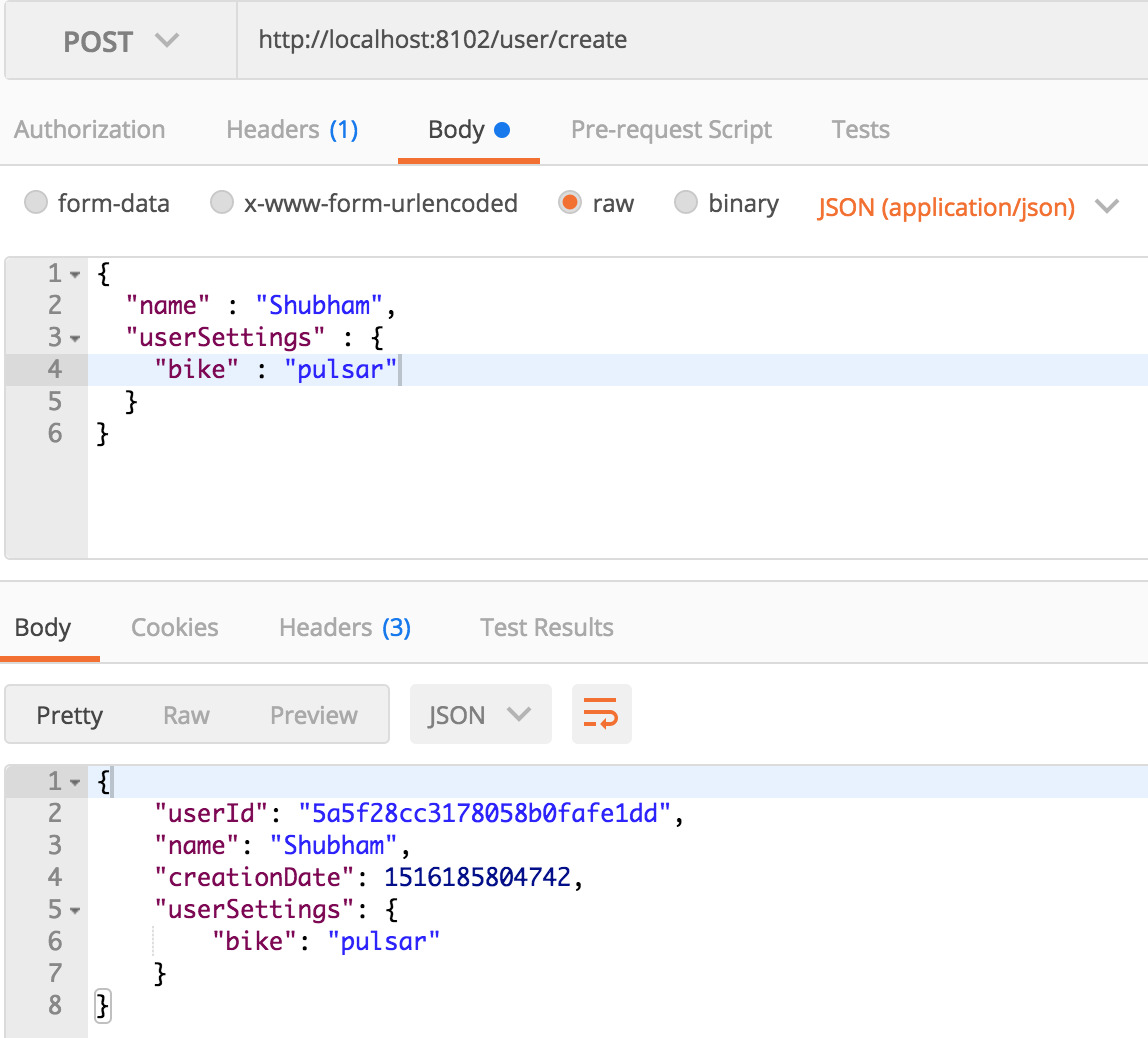Switch to the Authorization tab
Screen dimensions: 1148x1038
[x=89, y=129]
